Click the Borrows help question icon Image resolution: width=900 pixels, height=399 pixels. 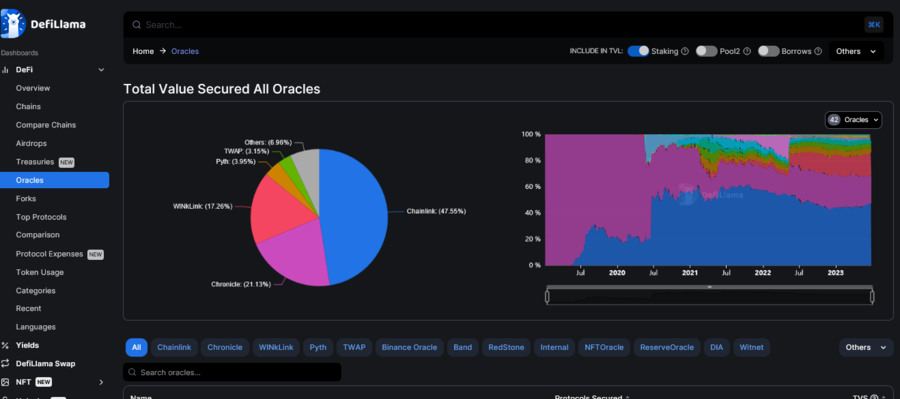[818, 51]
